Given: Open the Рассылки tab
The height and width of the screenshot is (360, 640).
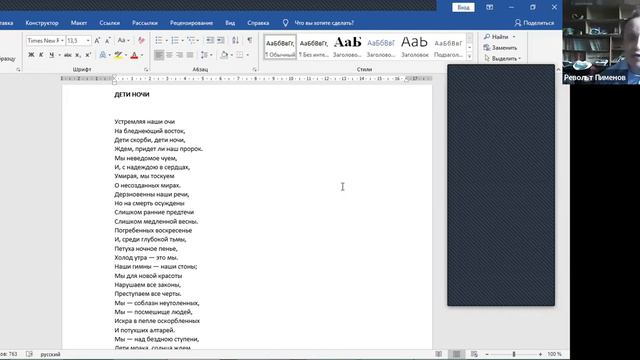Looking at the screenshot, I should pos(144,23).
